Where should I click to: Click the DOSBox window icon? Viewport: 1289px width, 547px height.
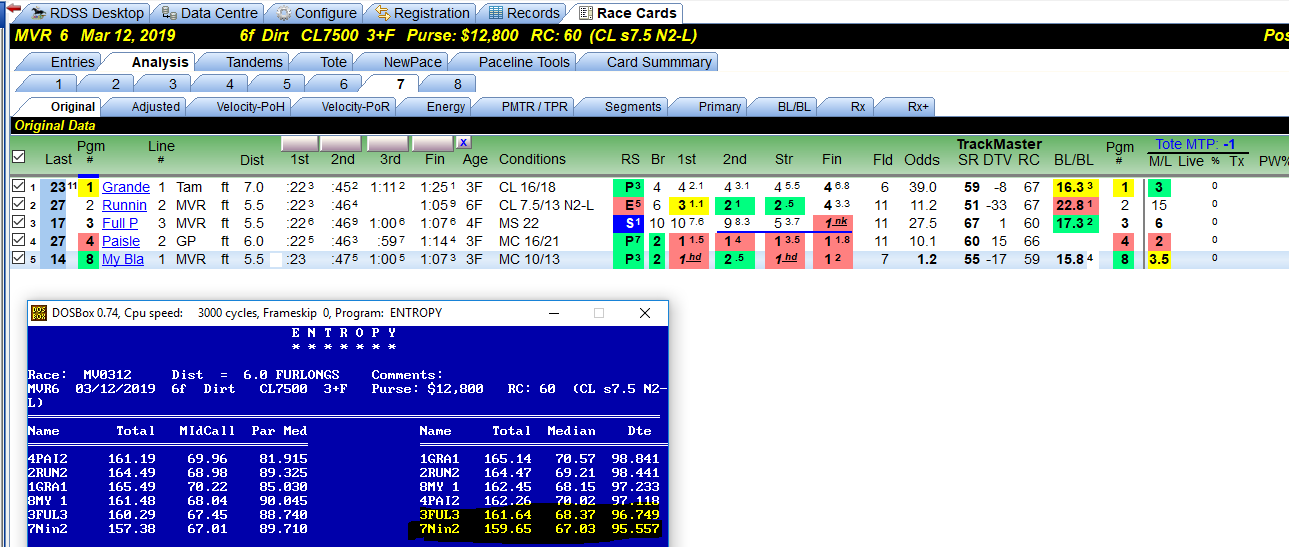pos(39,313)
